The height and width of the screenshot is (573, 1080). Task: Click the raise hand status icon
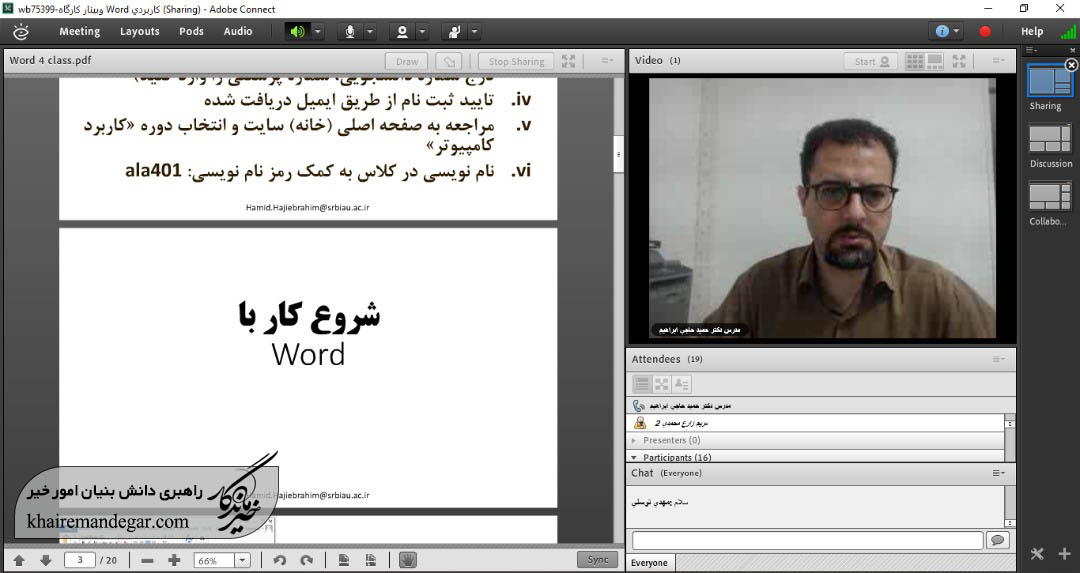[x=455, y=32]
